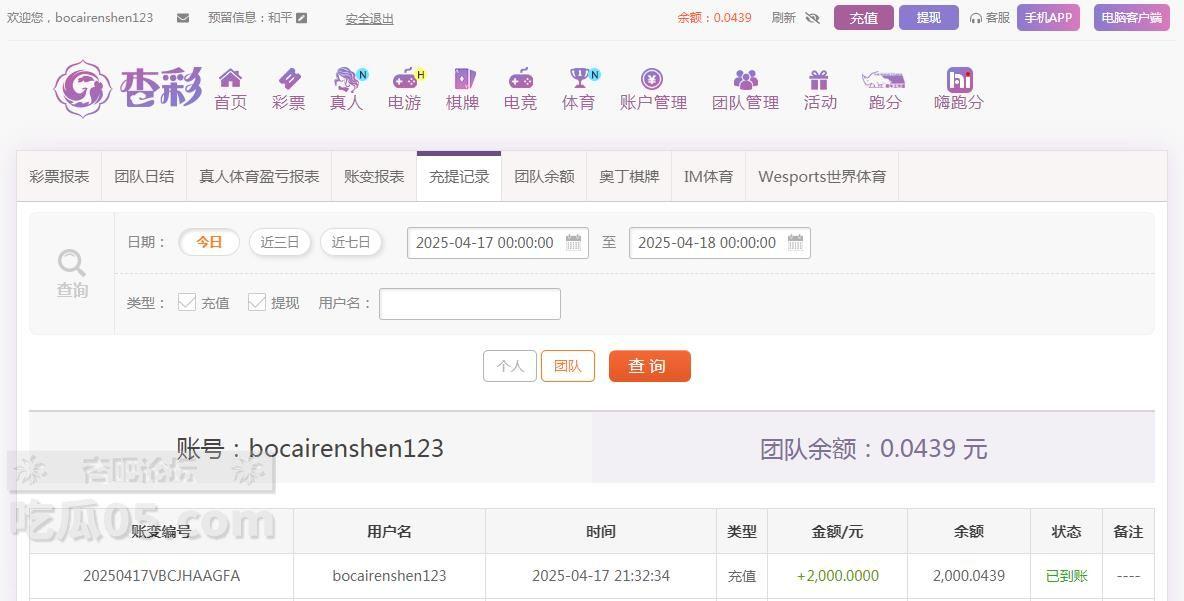The image size is (1184, 601).
Task: Switch to the 账变报表 tab
Action: [374, 177]
